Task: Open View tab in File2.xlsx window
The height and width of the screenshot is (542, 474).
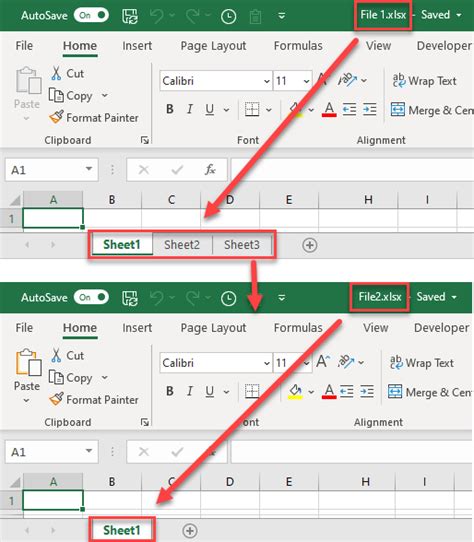Action: tap(375, 328)
